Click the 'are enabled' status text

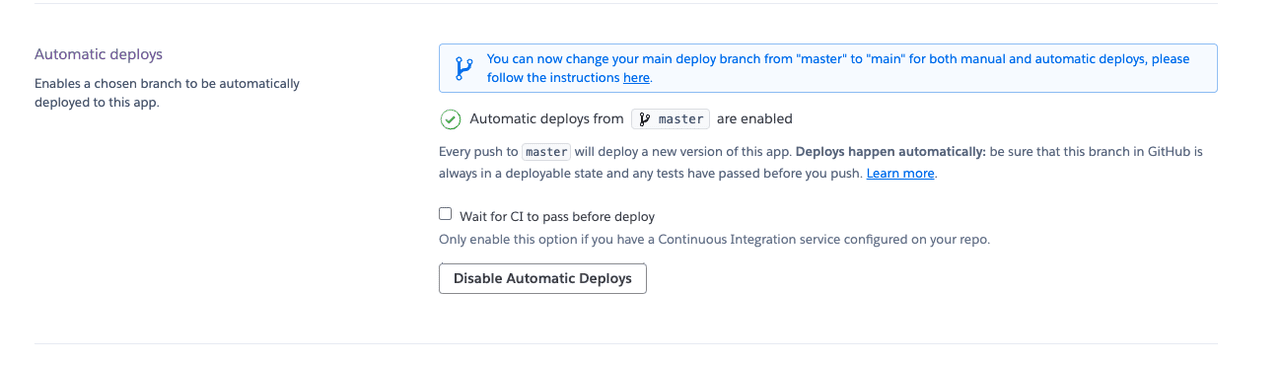pyautogui.click(x=754, y=119)
